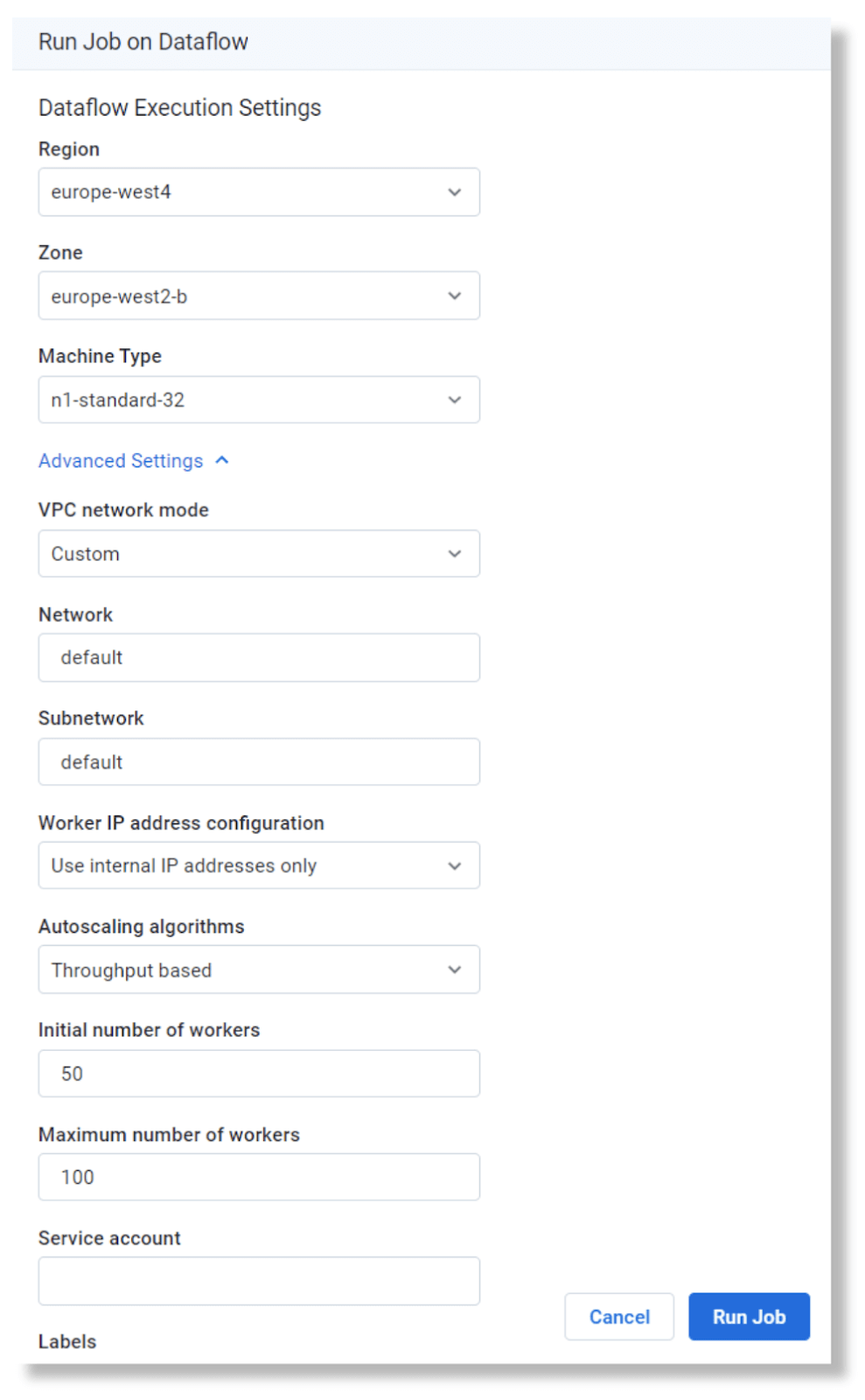
Task: Click the Initial number of workers field
Action: (x=259, y=1074)
